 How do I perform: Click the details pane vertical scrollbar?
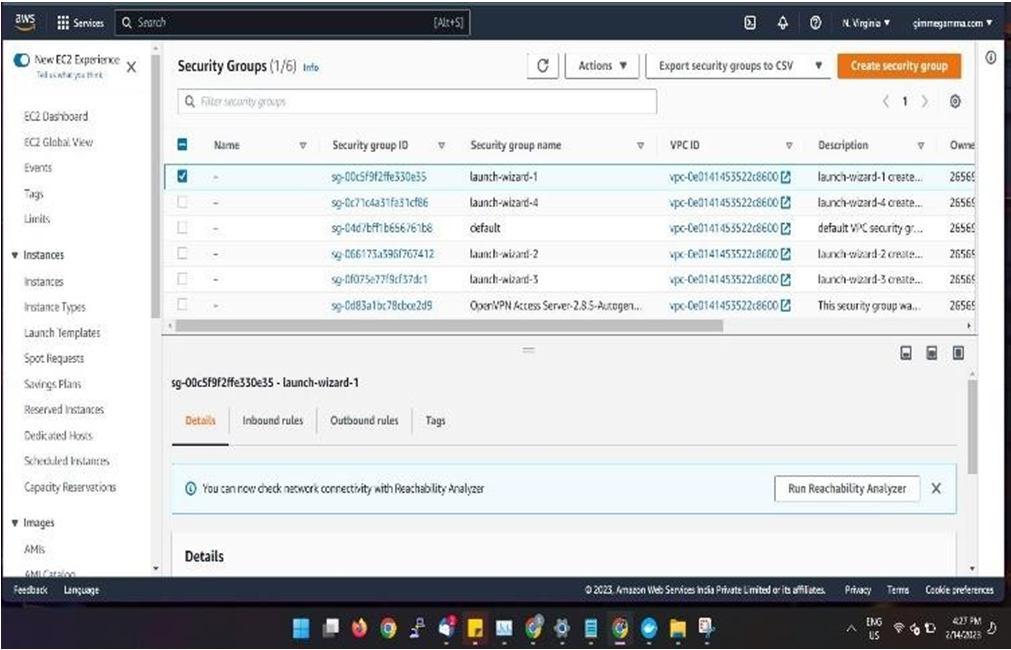pos(972,427)
